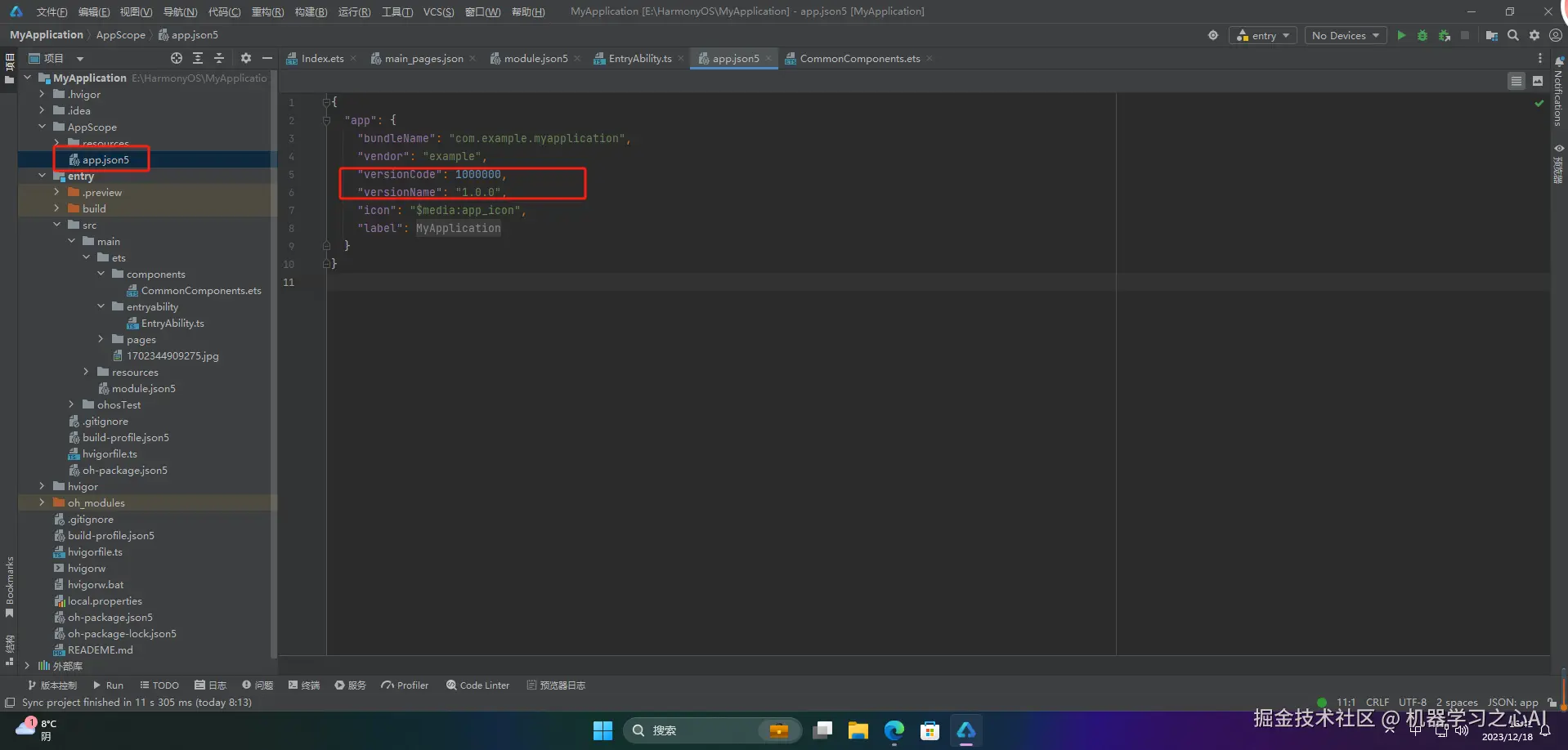Image resolution: width=1568 pixels, height=750 pixels.
Task: Switch the editor to the image preview view button
Action: click(1538, 81)
